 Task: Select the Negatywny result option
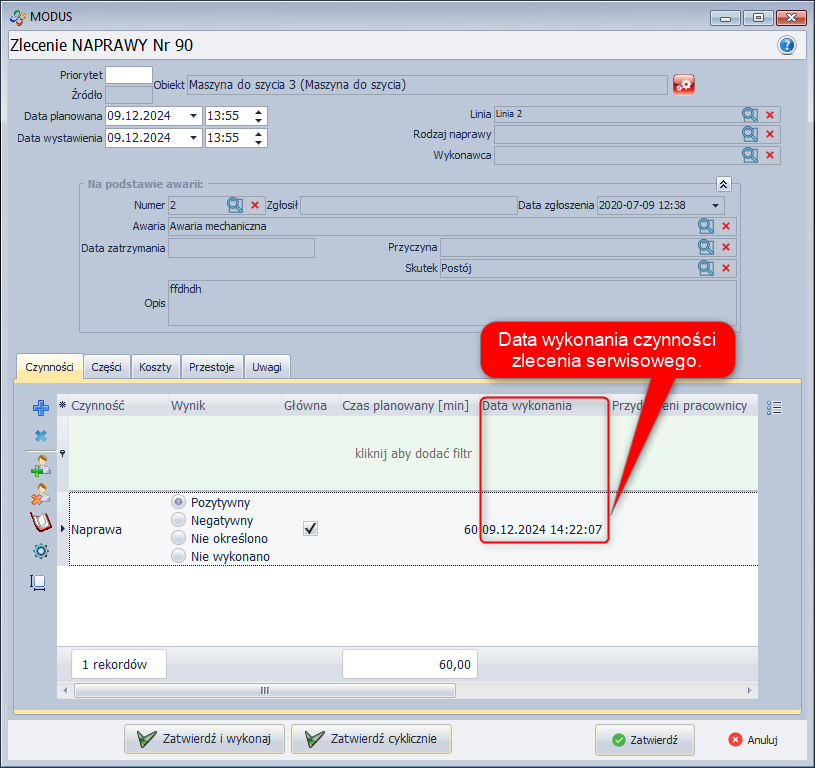(180, 520)
